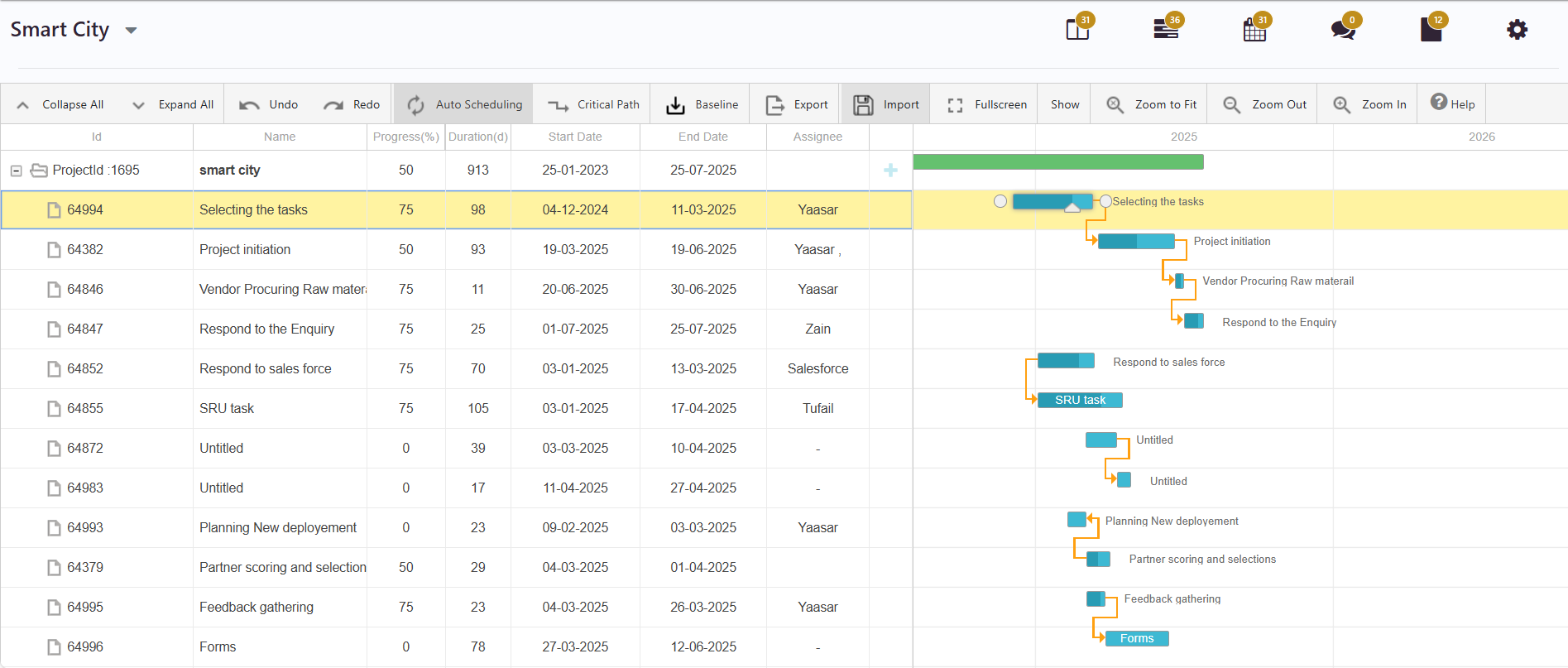This screenshot has height=668, width=1568.
Task: Open the calendar icon with badge 31
Action: click(x=1255, y=29)
